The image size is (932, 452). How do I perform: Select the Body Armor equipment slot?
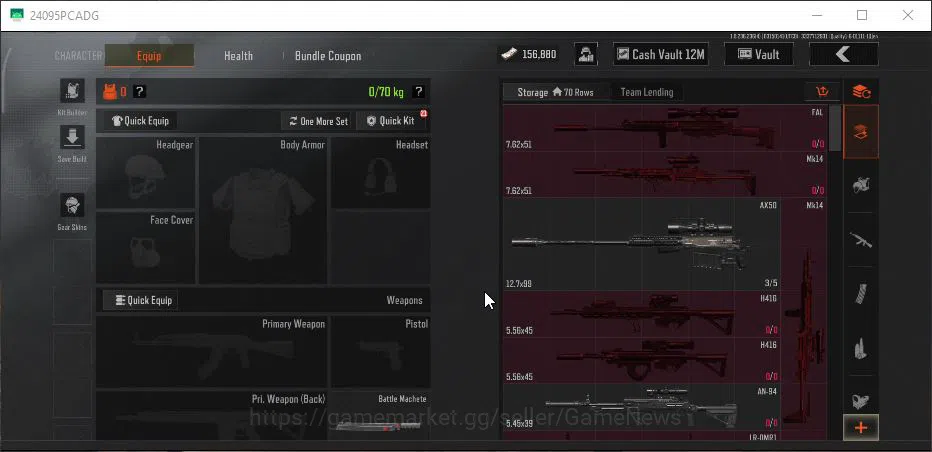click(263, 211)
